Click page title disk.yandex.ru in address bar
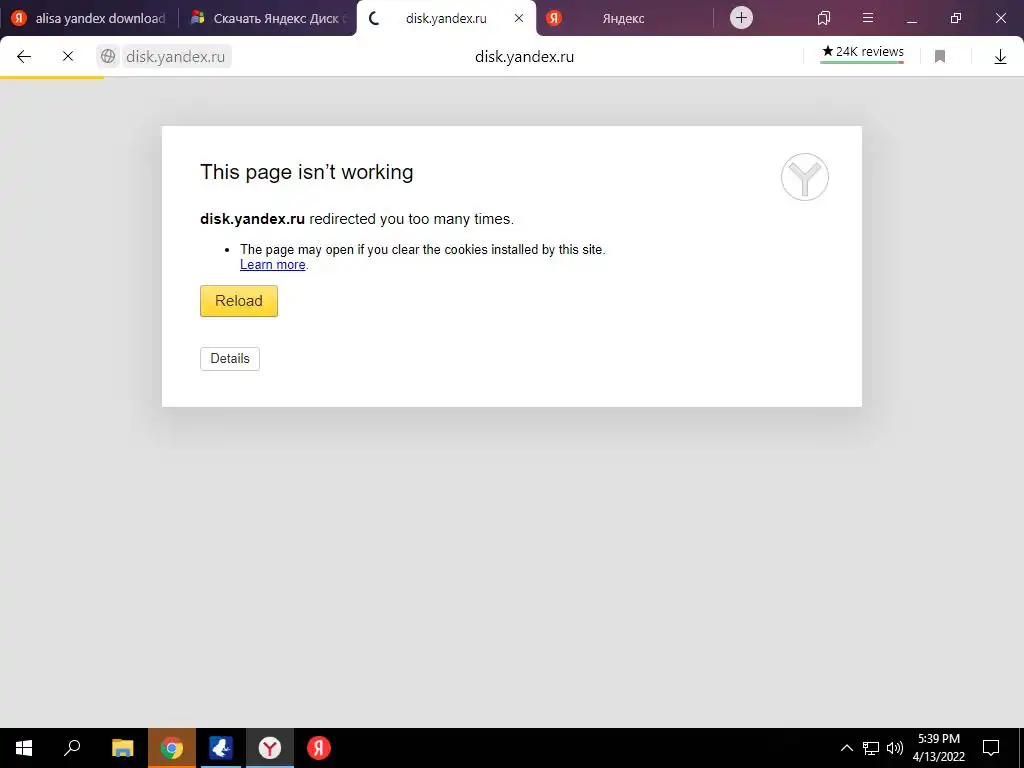This screenshot has width=1024, height=768. [x=524, y=57]
